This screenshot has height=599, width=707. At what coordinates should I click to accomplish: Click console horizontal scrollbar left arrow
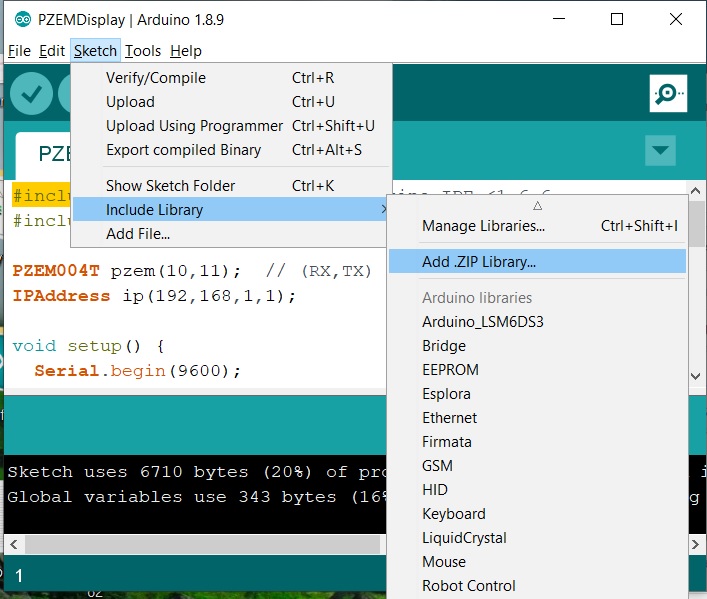click(x=14, y=544)
